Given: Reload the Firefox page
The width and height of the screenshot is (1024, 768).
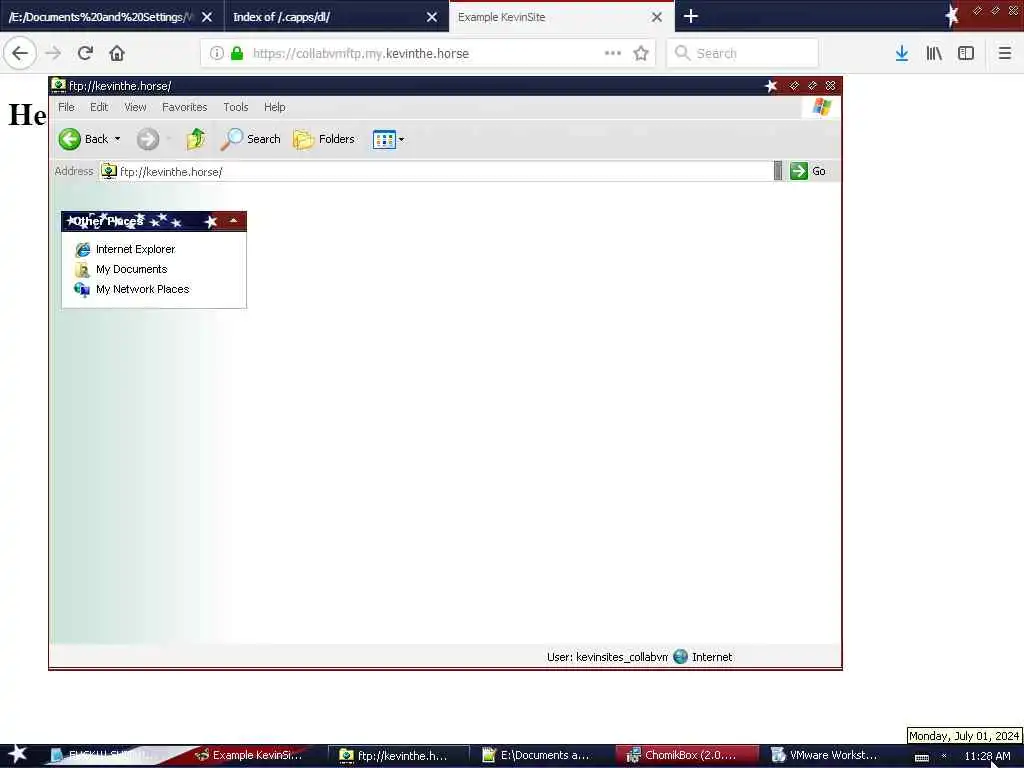Looking at the screenshot, I should [85, 53].
